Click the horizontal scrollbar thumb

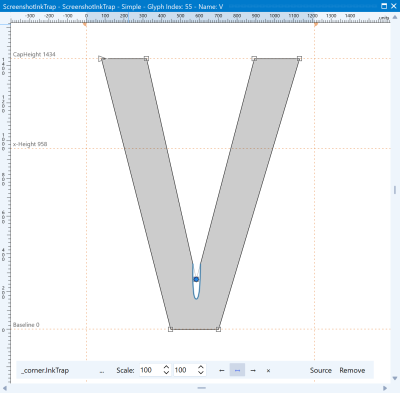[x=202, y=388]
